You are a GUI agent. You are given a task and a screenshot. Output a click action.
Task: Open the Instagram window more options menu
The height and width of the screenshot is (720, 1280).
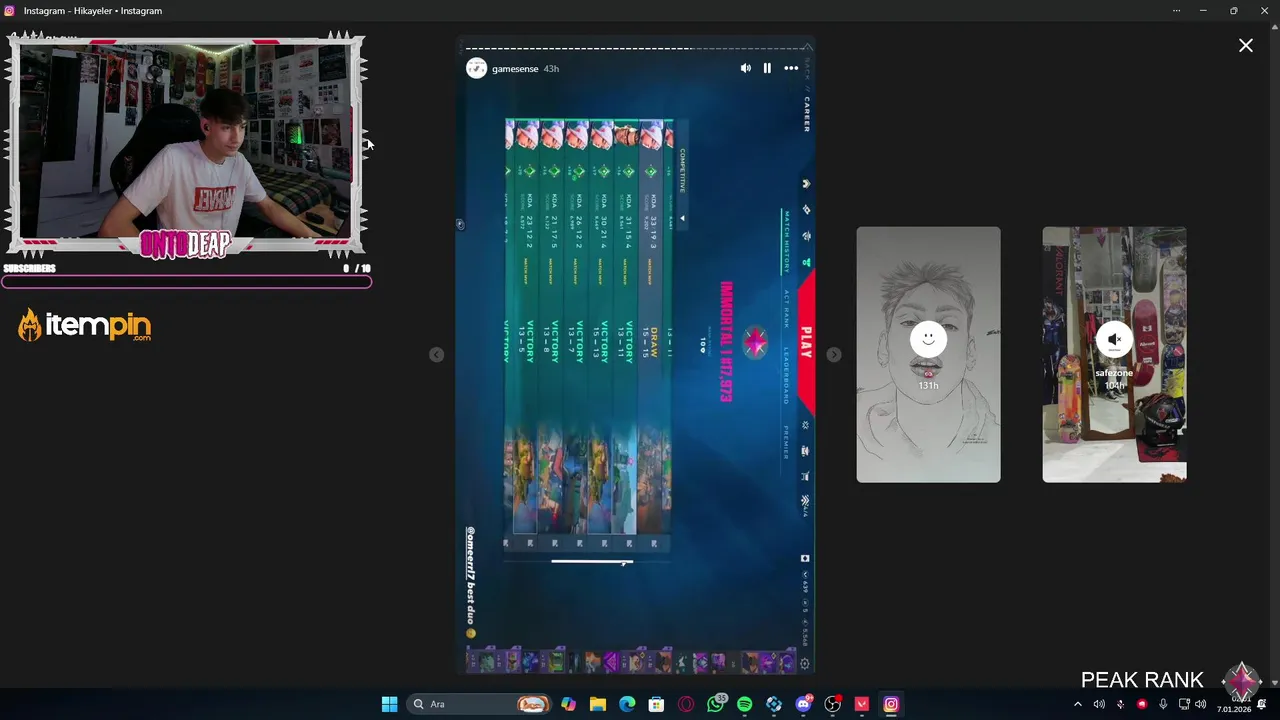click(x=1176, y=10)
